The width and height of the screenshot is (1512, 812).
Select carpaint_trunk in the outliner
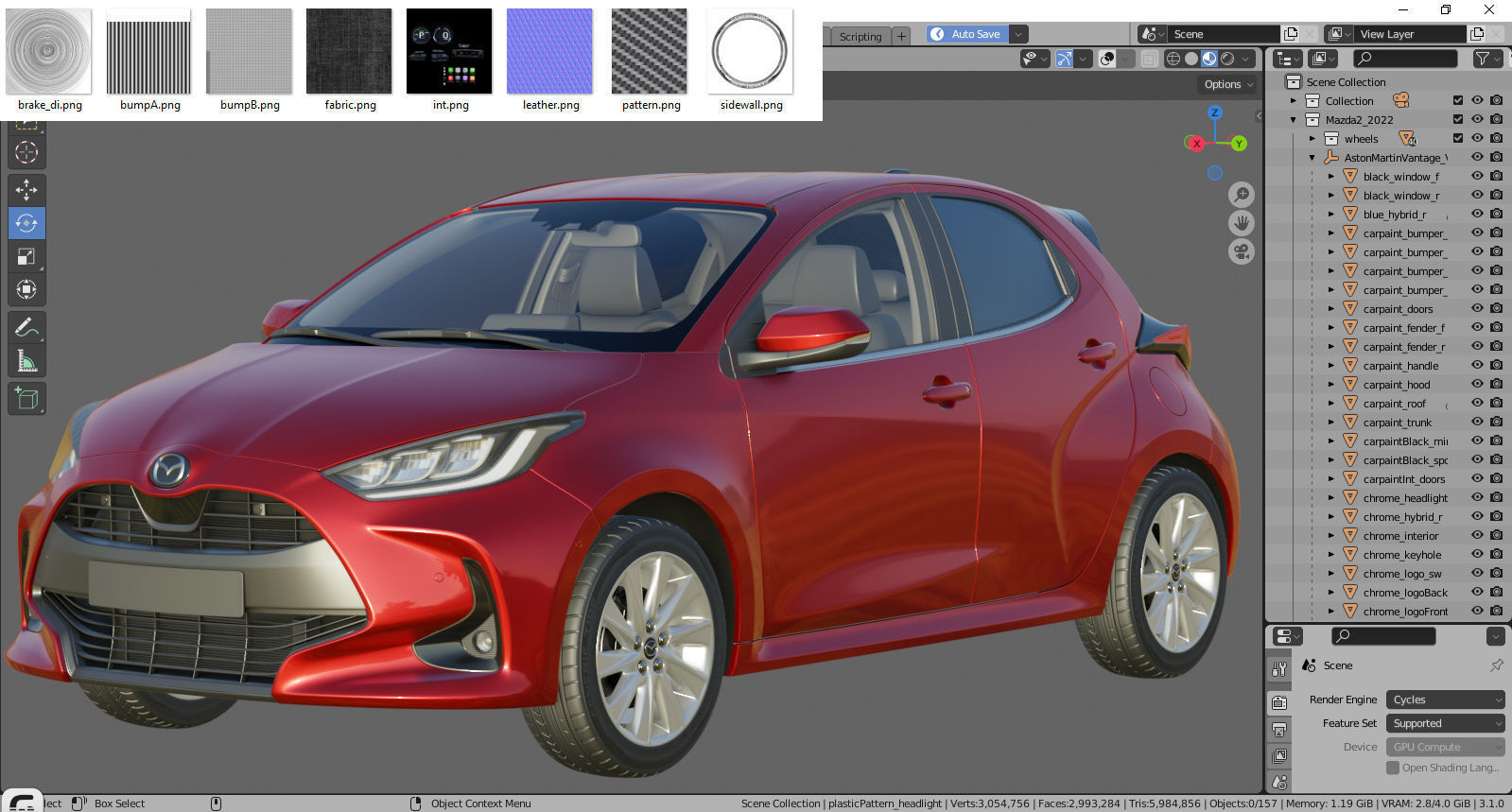tap(1398, 423)
